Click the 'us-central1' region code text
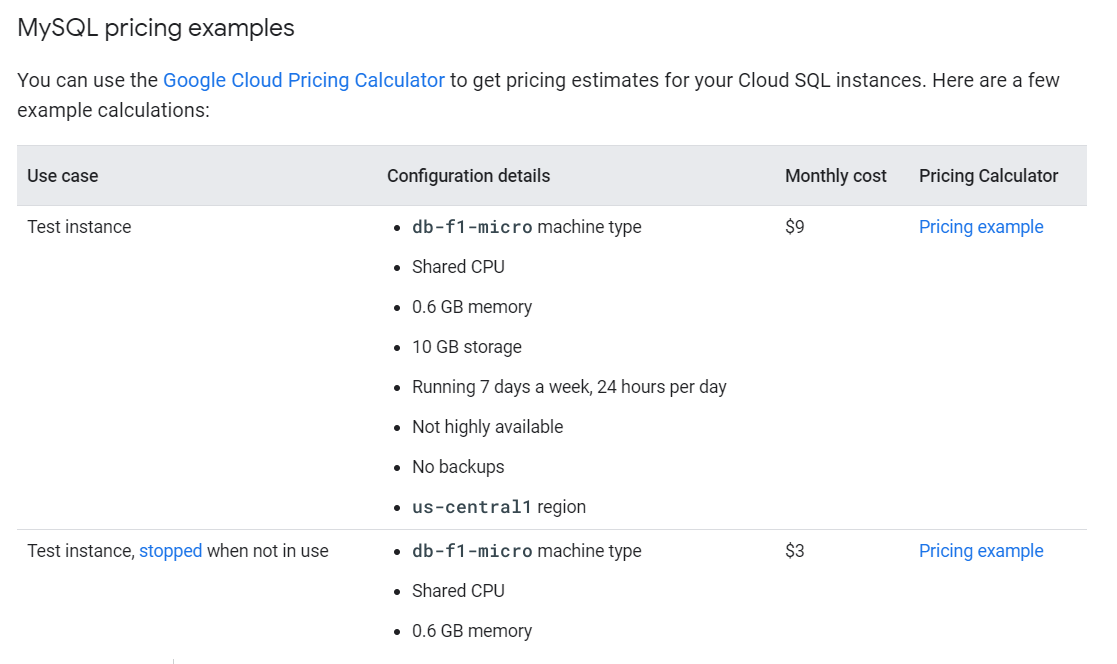The height and width of the screenshot is (664, 1117). pos(471,507)
